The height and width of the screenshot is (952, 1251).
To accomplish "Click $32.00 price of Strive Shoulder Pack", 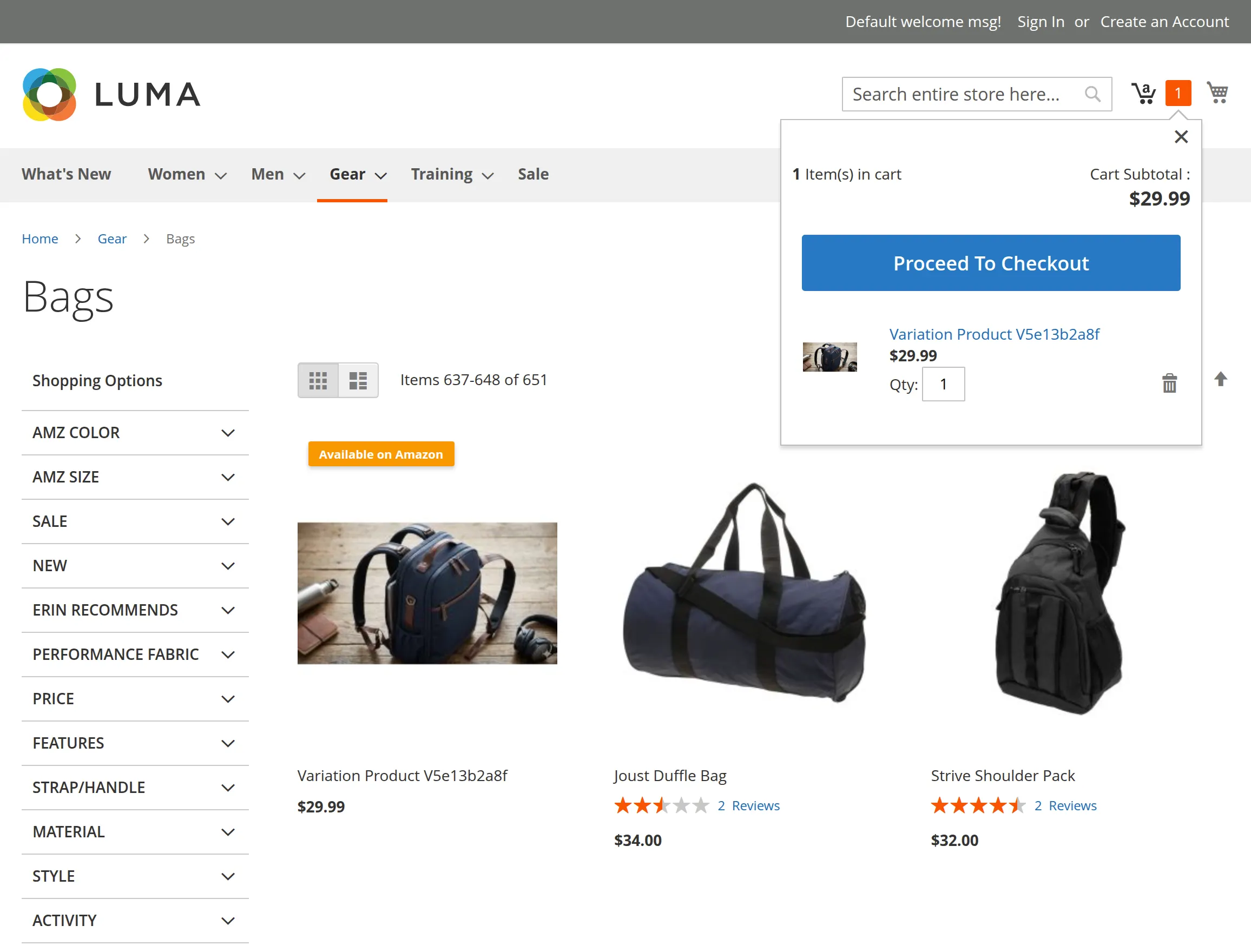I will 954,841.
